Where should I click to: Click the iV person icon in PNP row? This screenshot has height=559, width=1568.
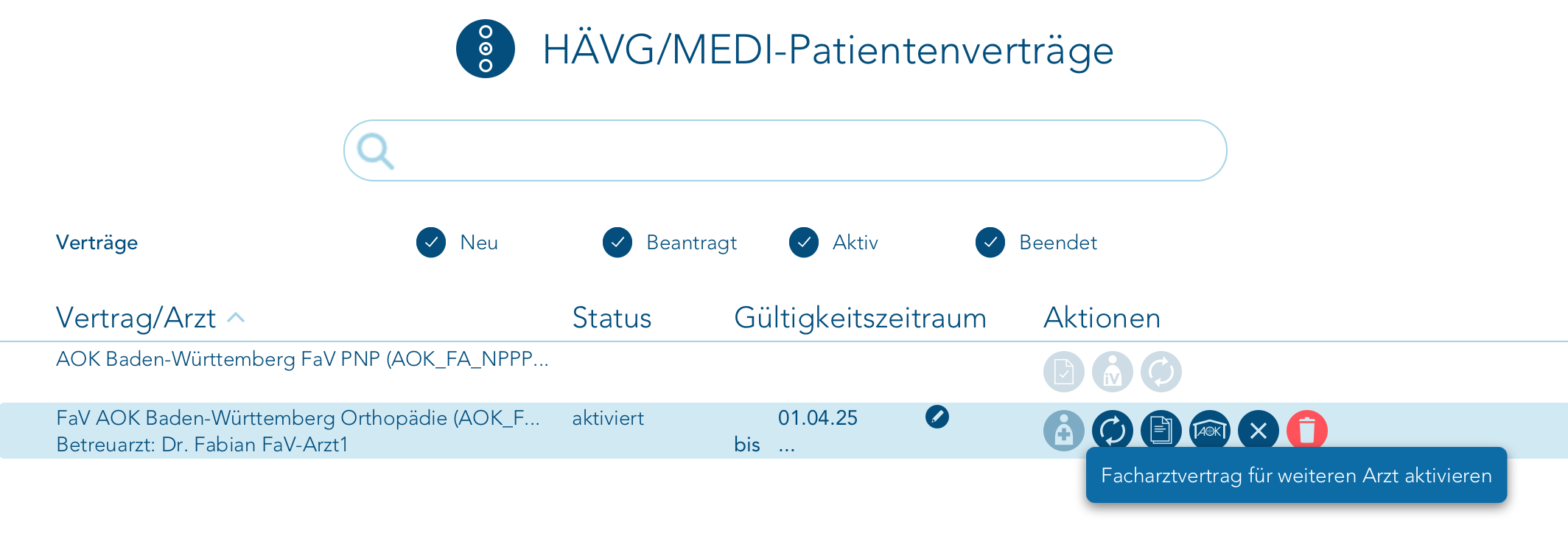(1112, 372)
